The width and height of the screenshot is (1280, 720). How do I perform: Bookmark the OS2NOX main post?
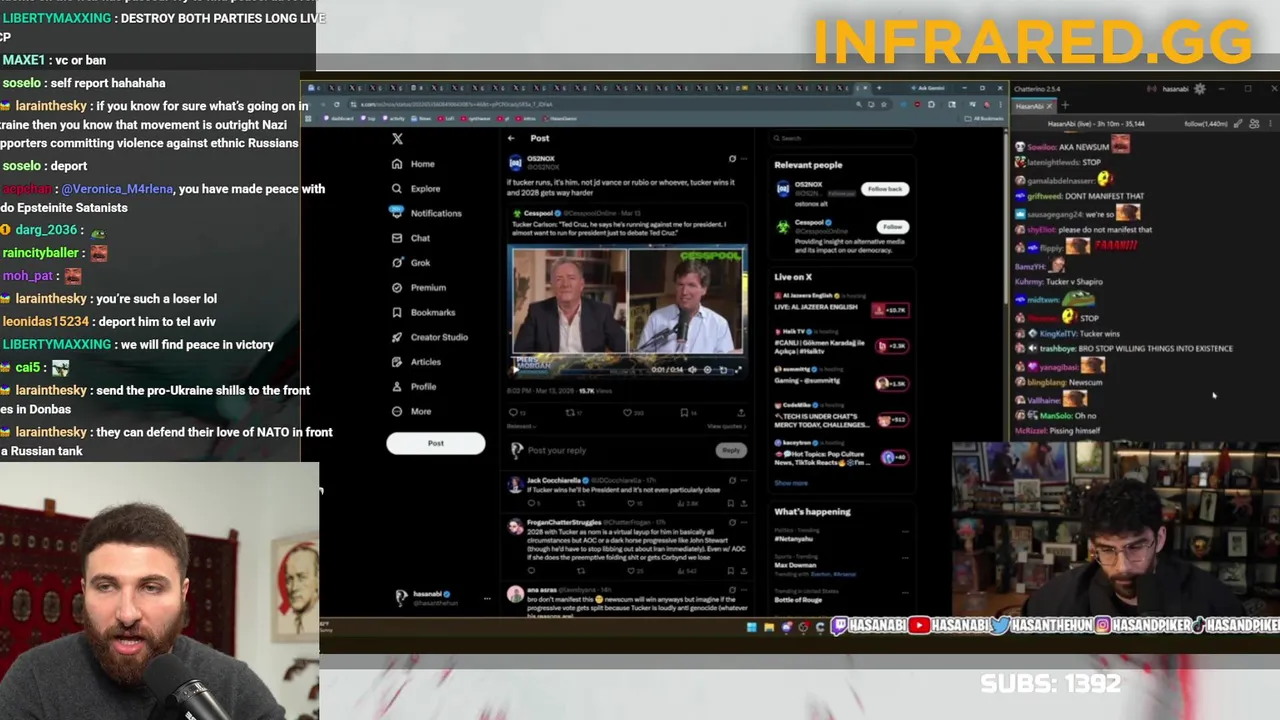click(x=685, y=412)
